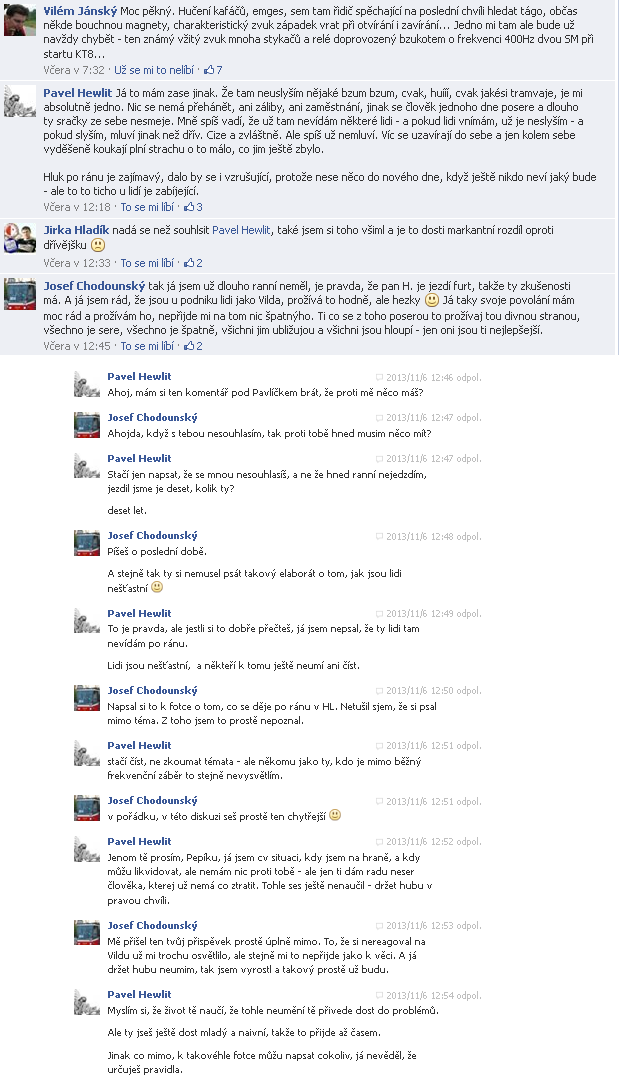Open Jirka Hladík's avatar thumbnail
The image size is (621, 1086).
click(21, 238)
